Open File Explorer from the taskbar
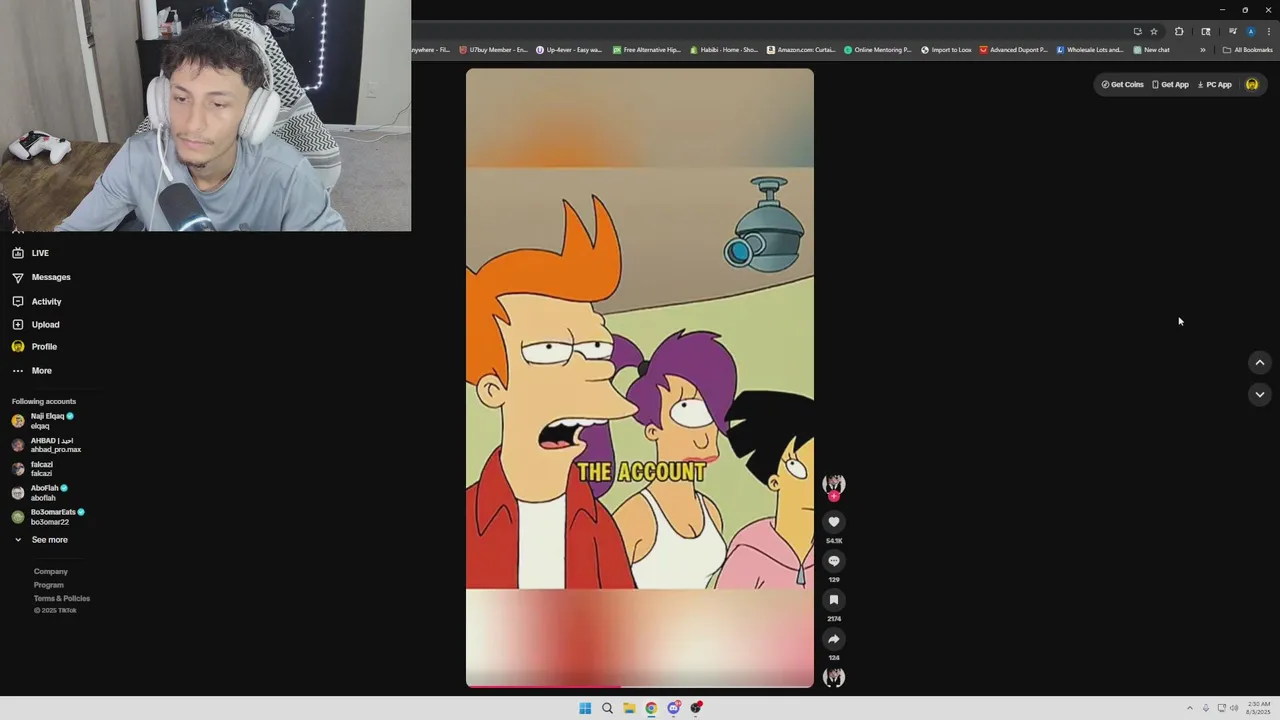1280x720 pixels. (x=629, y=708)
